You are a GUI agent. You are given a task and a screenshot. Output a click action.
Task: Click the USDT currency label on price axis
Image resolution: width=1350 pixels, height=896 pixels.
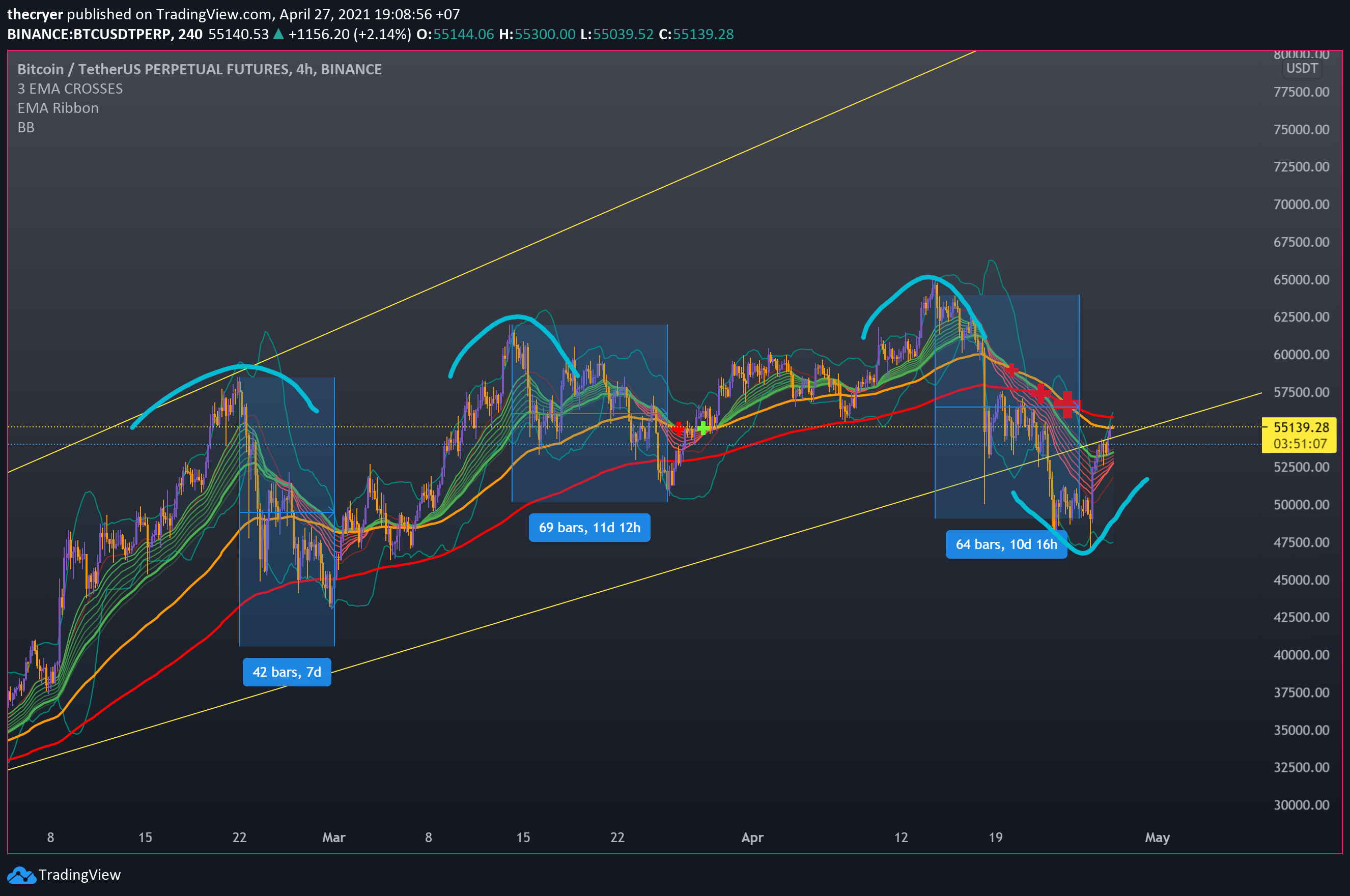point(1302,69)
